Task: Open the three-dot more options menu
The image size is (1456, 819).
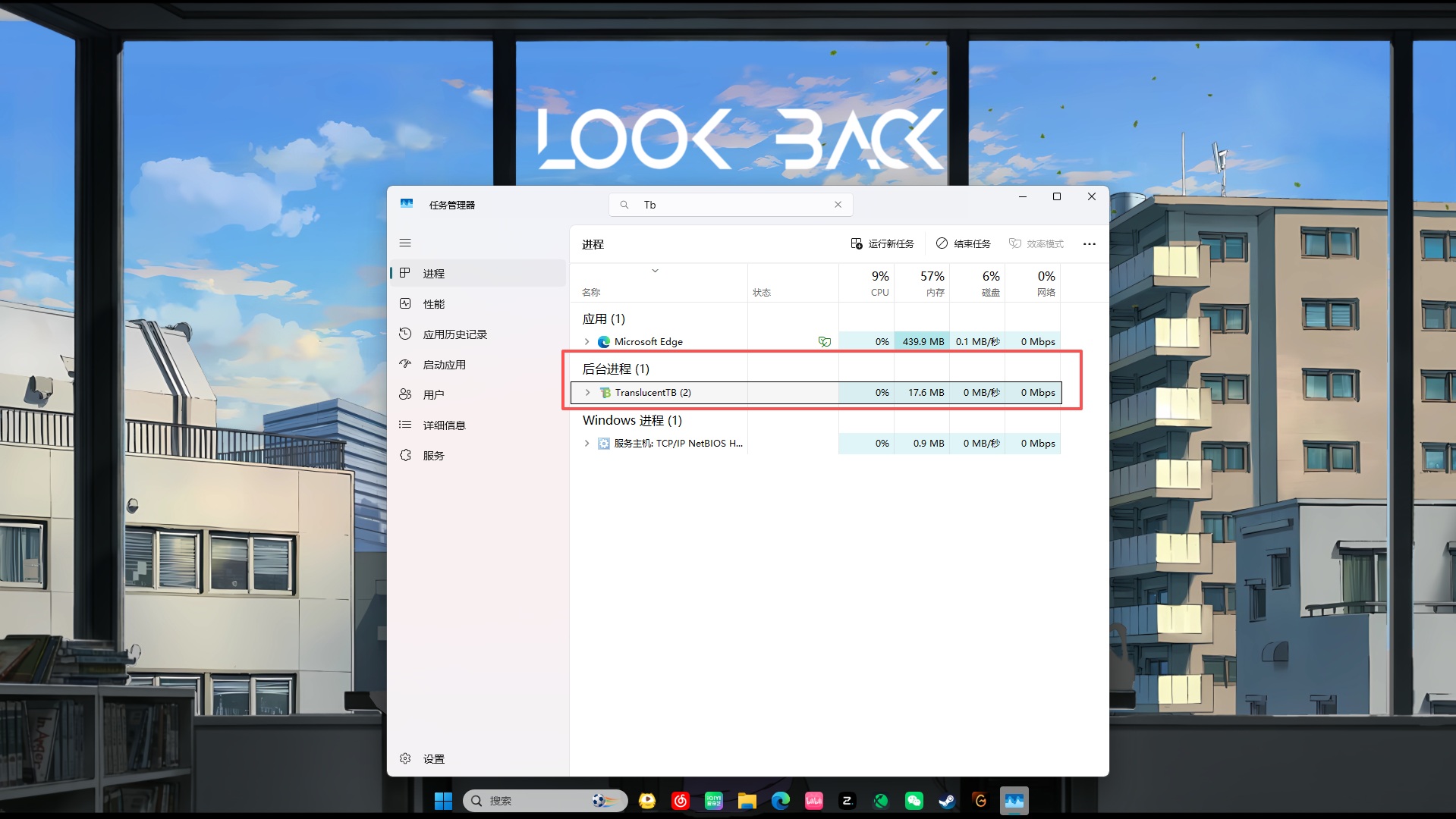Action: point(1090,243)
